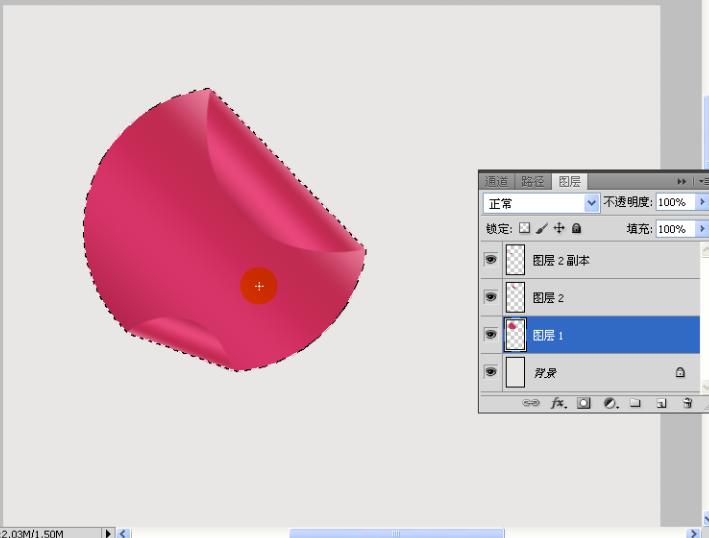Add a layer mask

[x=583, y=403]
